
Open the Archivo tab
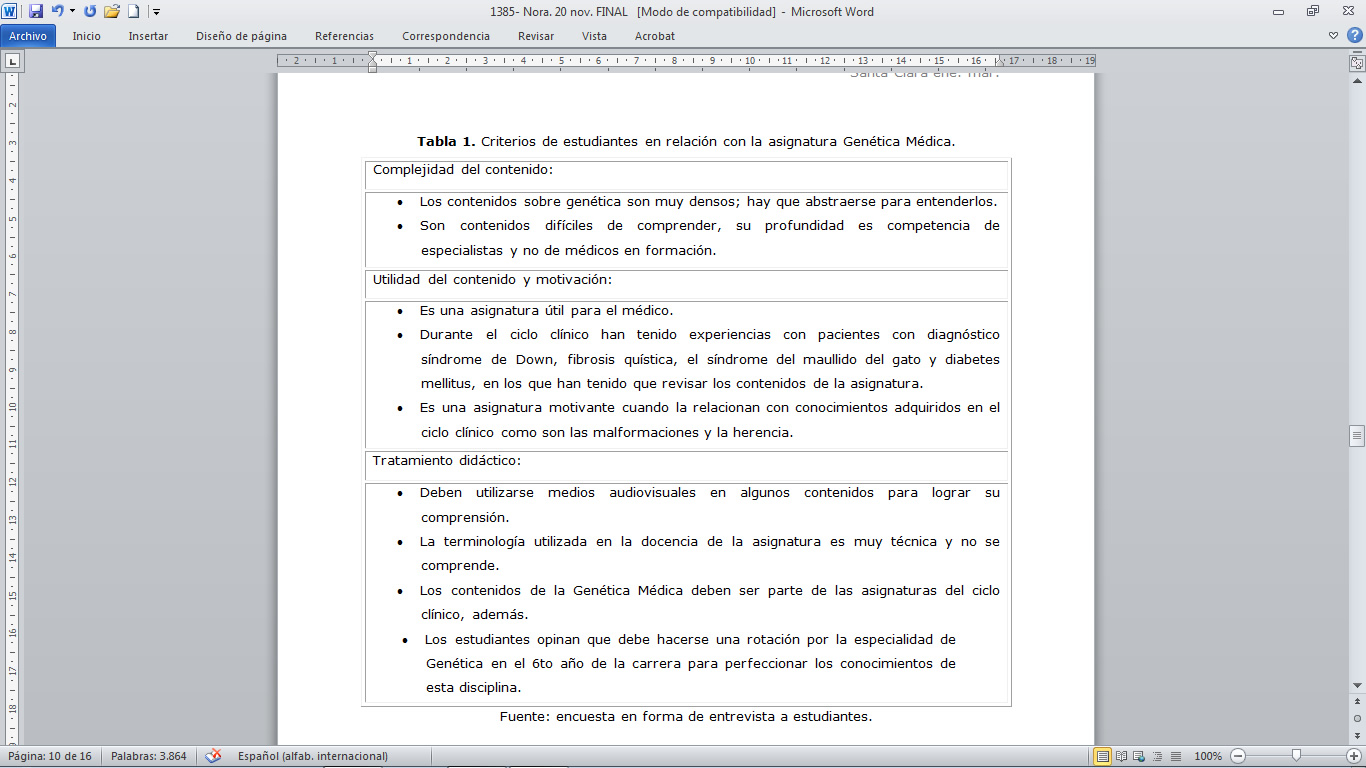point(28,36)
